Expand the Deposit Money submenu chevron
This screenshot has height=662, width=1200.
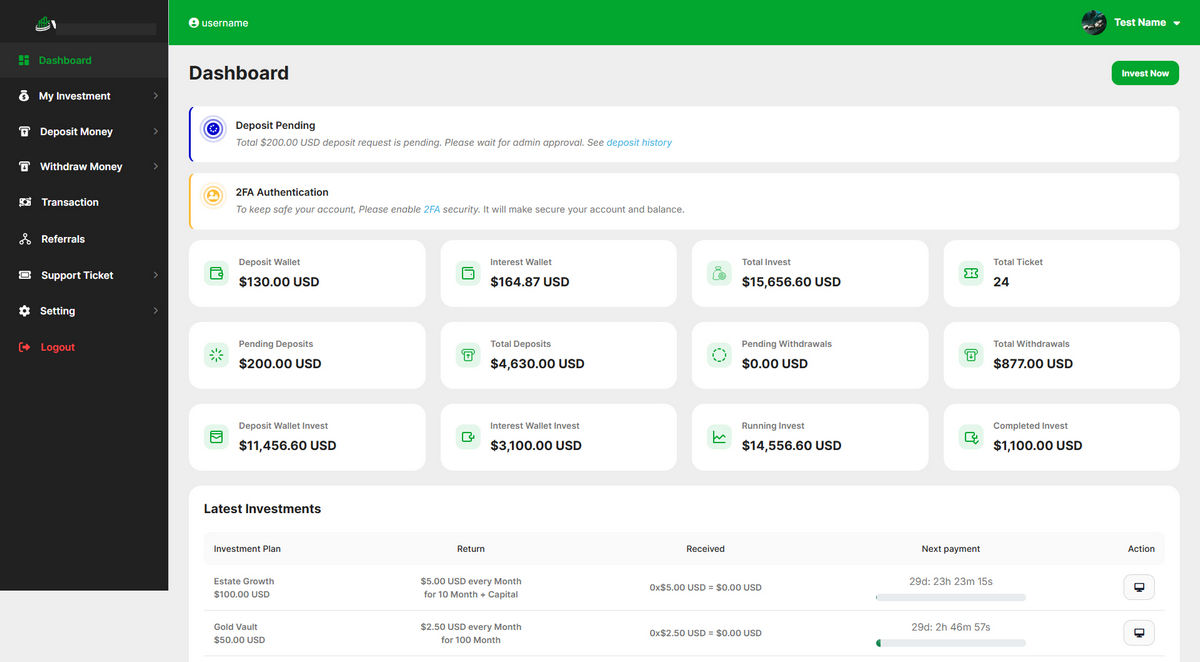pos(156,131)
